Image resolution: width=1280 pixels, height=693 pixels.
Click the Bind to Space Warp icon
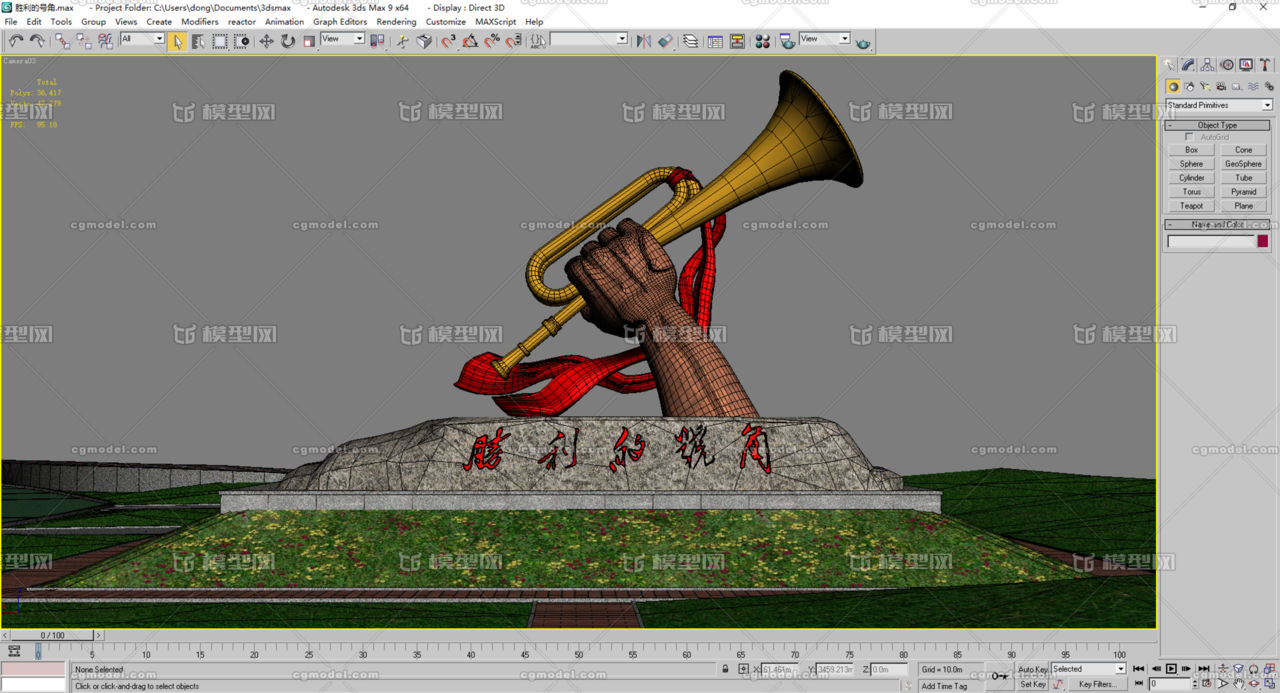pyautogui.click(x=105, y=41)
